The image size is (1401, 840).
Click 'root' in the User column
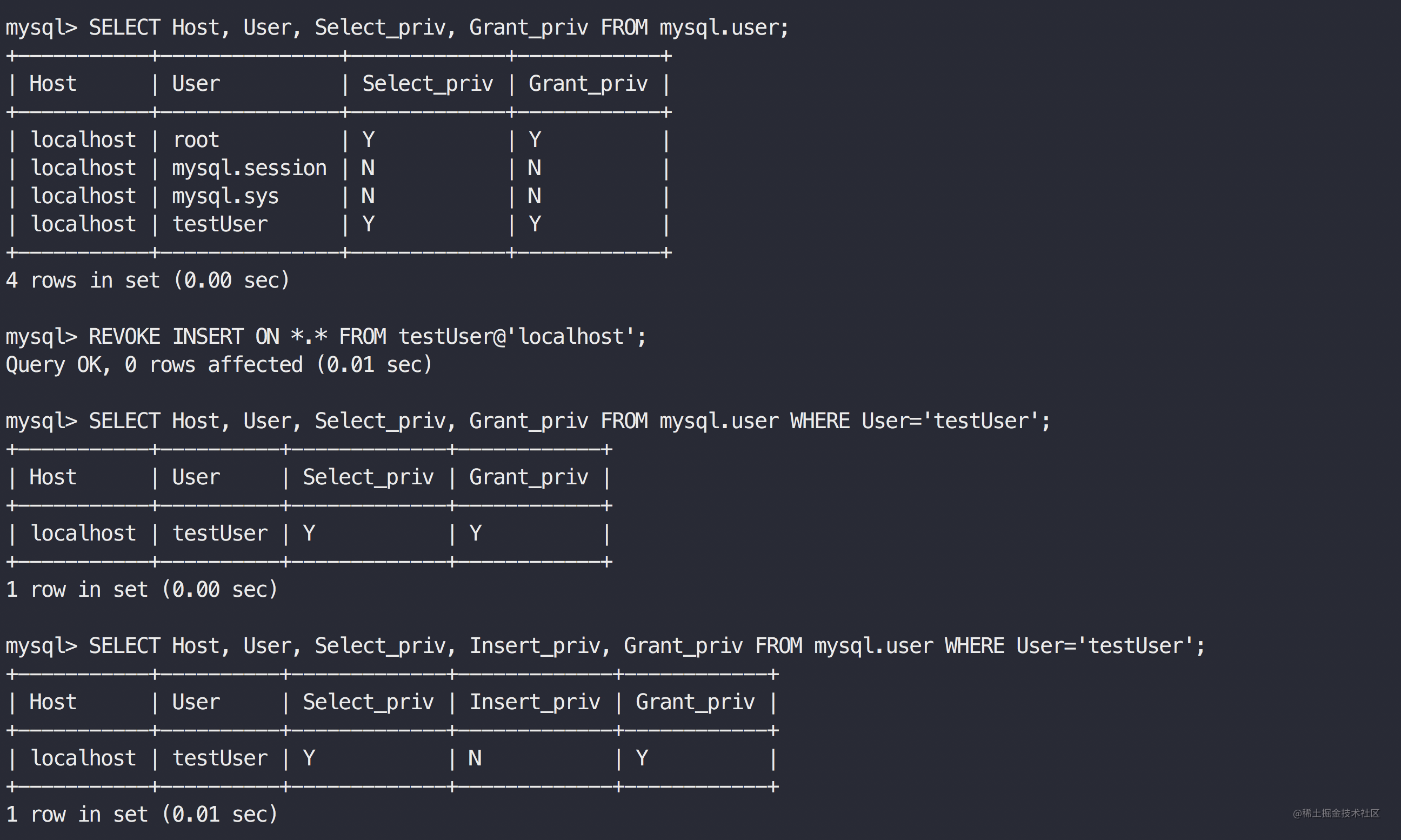[x=196, y=140]
